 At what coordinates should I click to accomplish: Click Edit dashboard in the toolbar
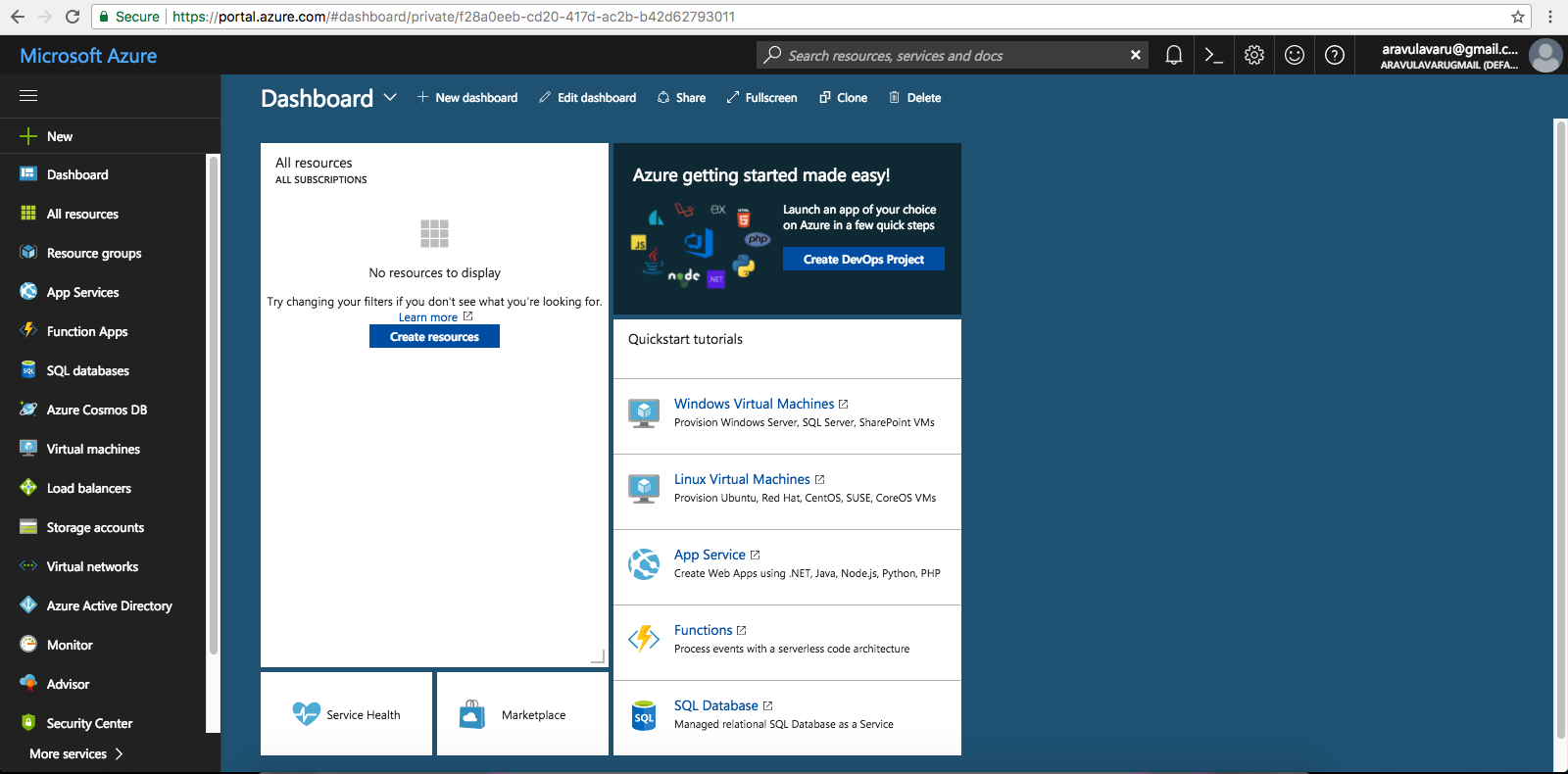click(588, 98)
